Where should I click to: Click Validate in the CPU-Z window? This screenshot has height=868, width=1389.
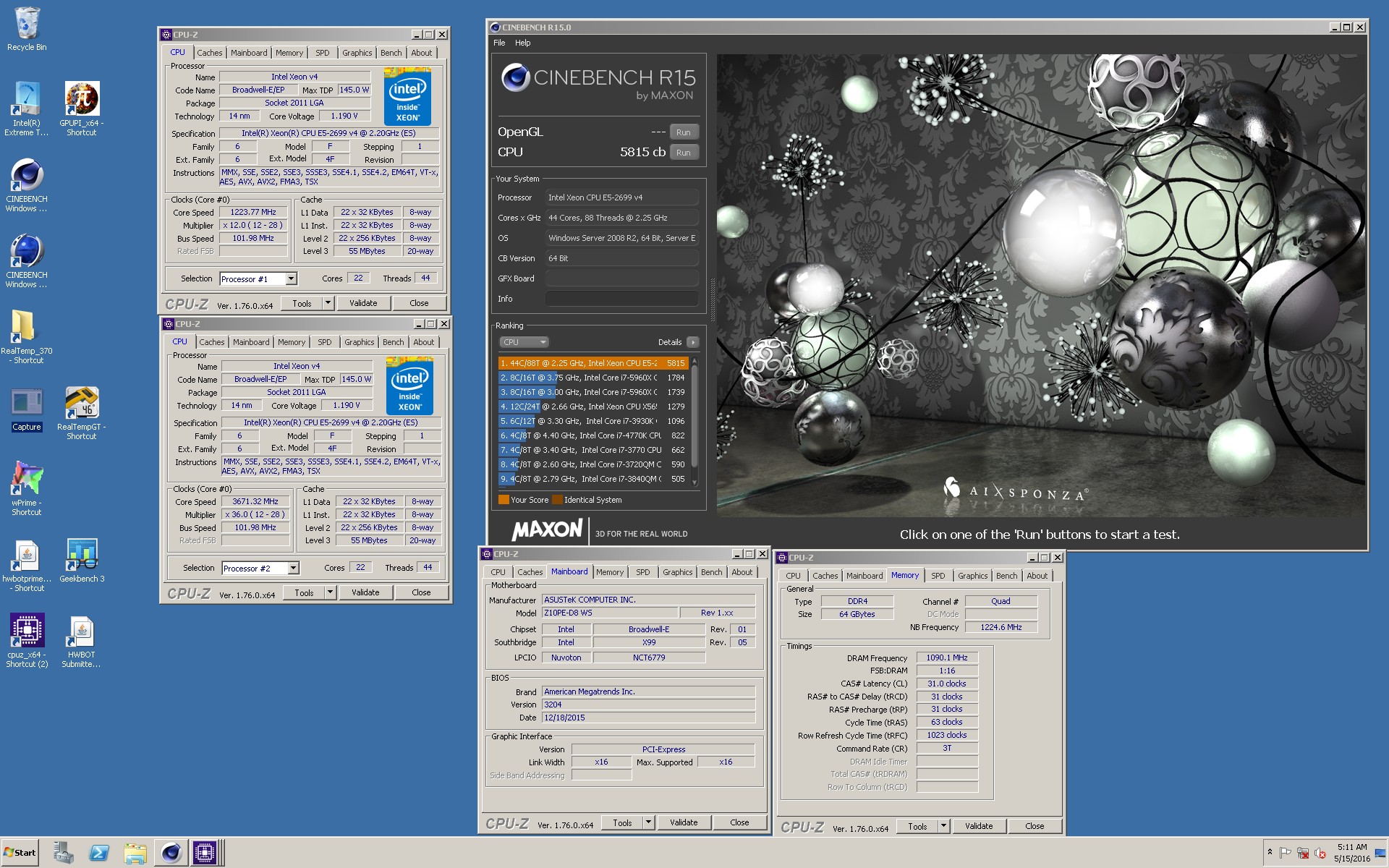(363, 302)
